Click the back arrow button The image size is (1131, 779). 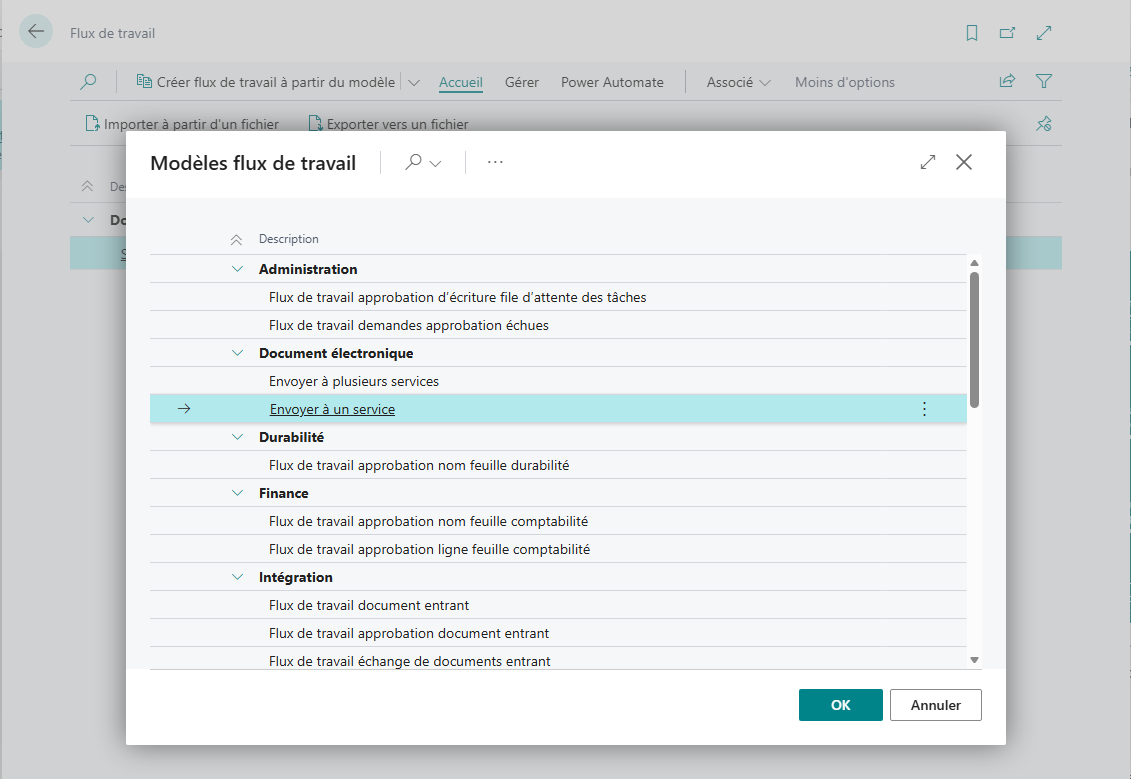pos(36,32)
